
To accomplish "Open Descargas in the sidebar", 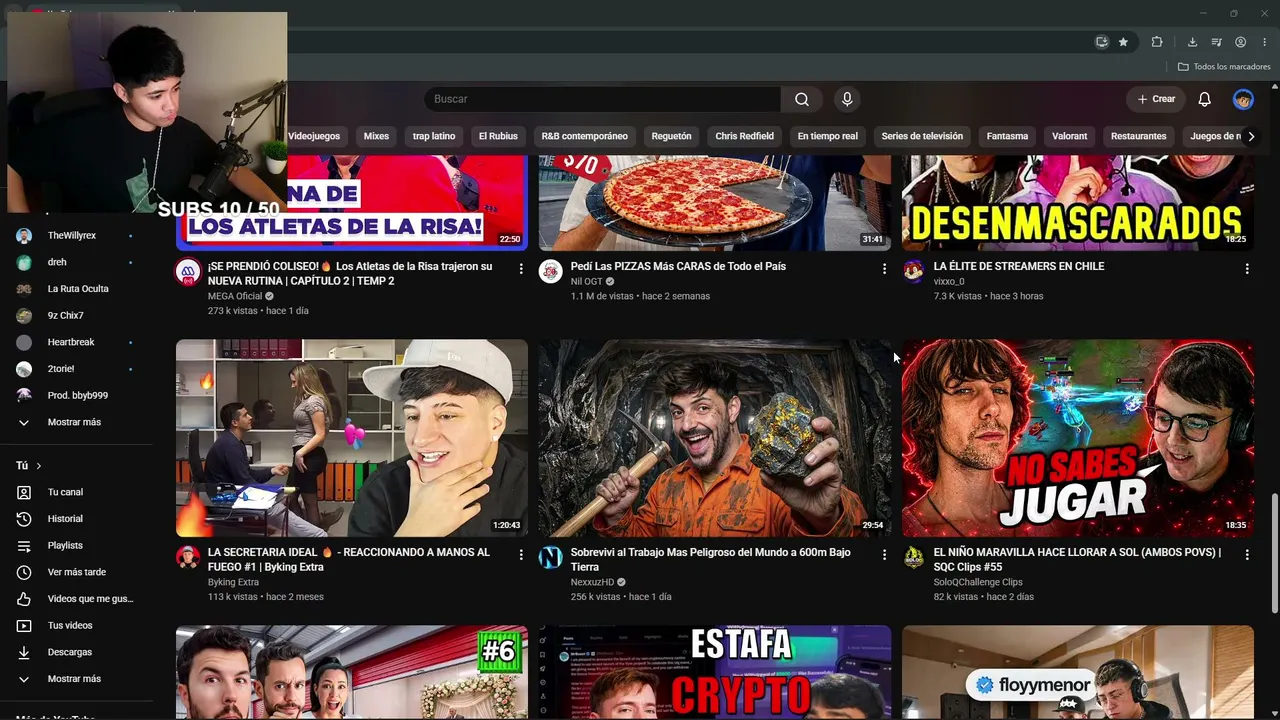I will [x=76, y=652].
